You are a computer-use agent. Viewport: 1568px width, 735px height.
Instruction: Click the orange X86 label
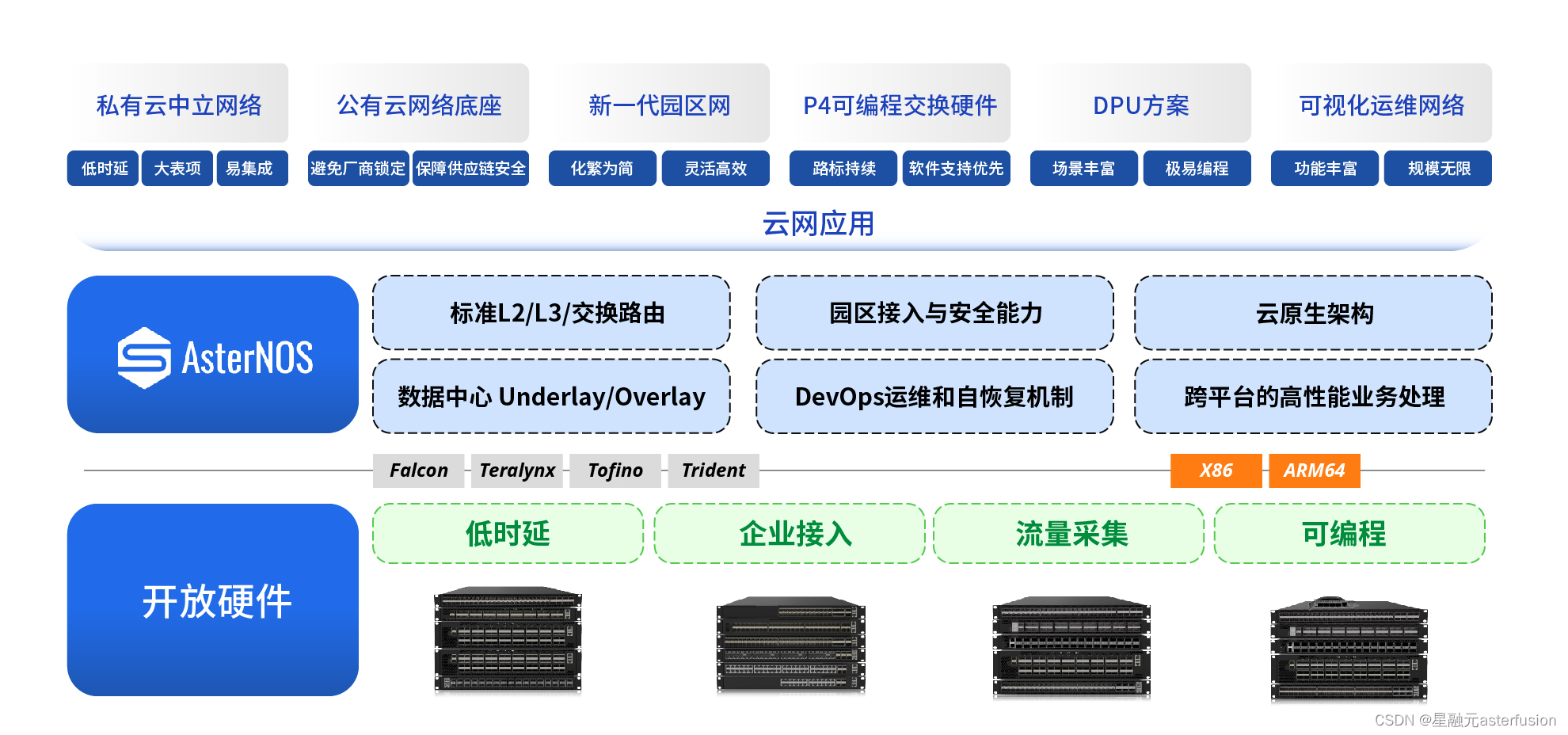click(1216, 470)
